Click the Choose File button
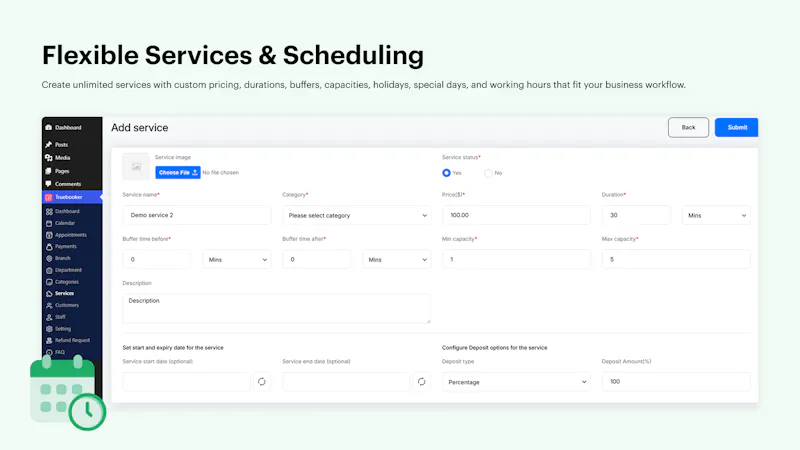This screenshot has width=800, height=450. tap(178, 172)
